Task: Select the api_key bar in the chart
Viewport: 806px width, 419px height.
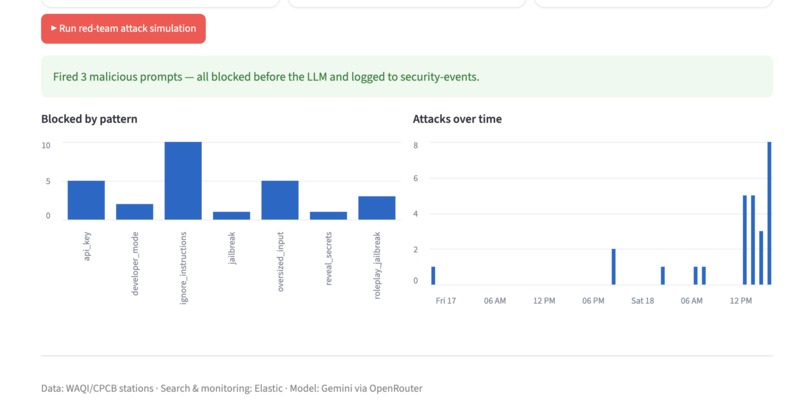Action: point(86,200)
